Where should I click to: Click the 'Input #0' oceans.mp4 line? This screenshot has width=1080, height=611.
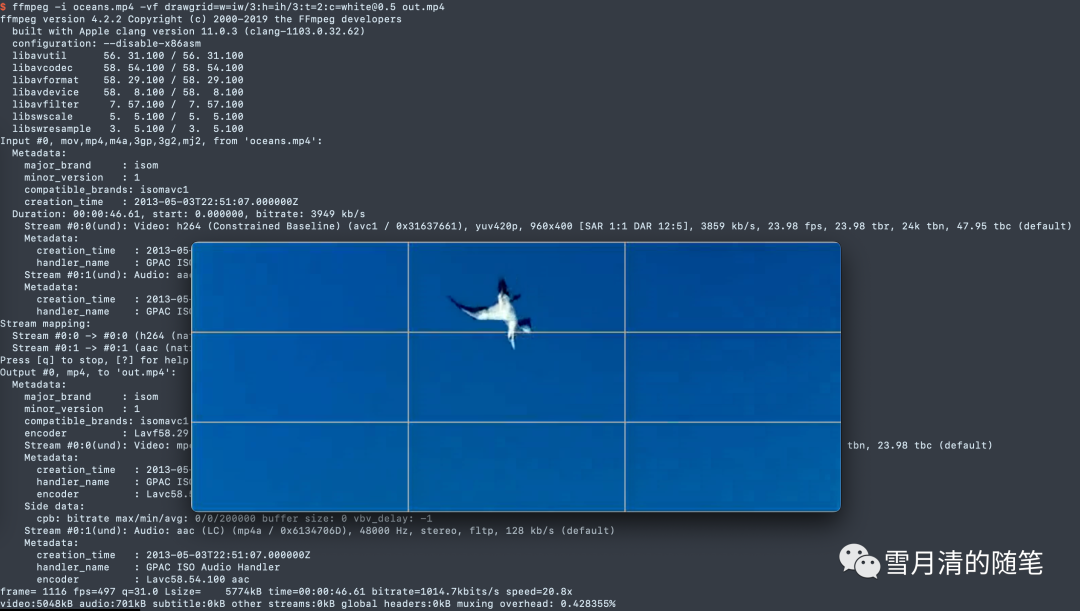tap(160, 141)
